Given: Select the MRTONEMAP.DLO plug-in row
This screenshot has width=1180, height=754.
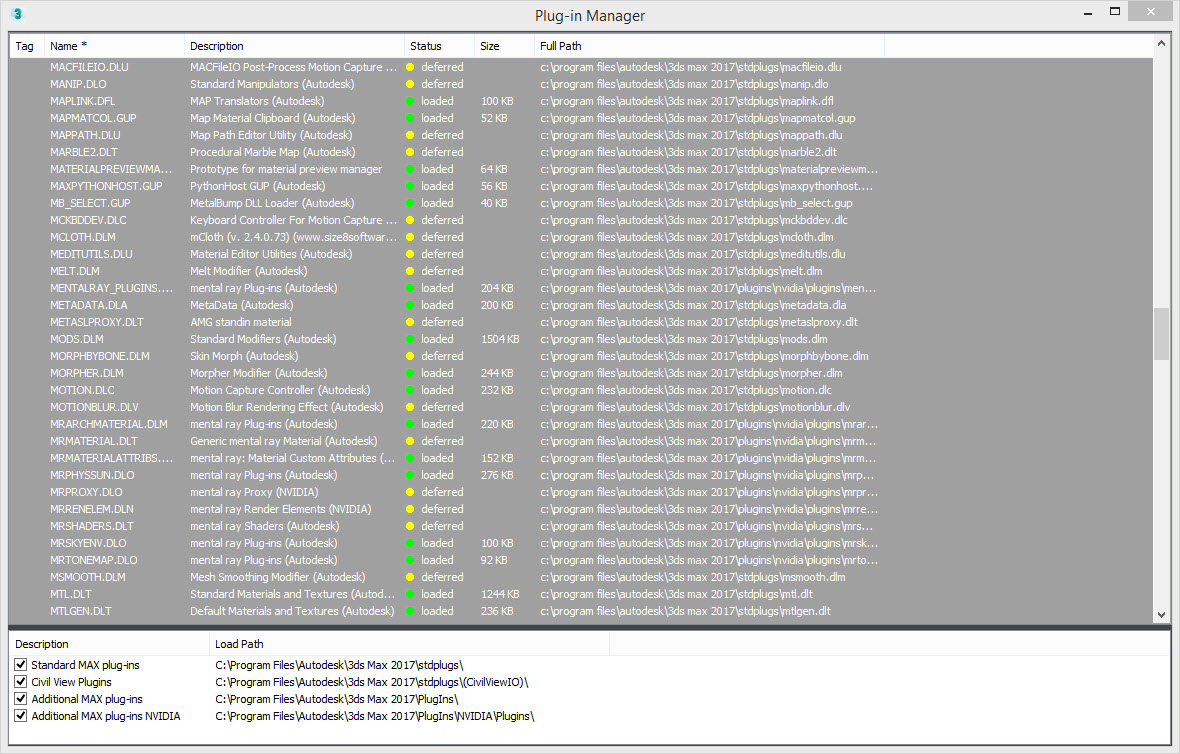Looking at the screenshot, I should [x=580, y=561].
